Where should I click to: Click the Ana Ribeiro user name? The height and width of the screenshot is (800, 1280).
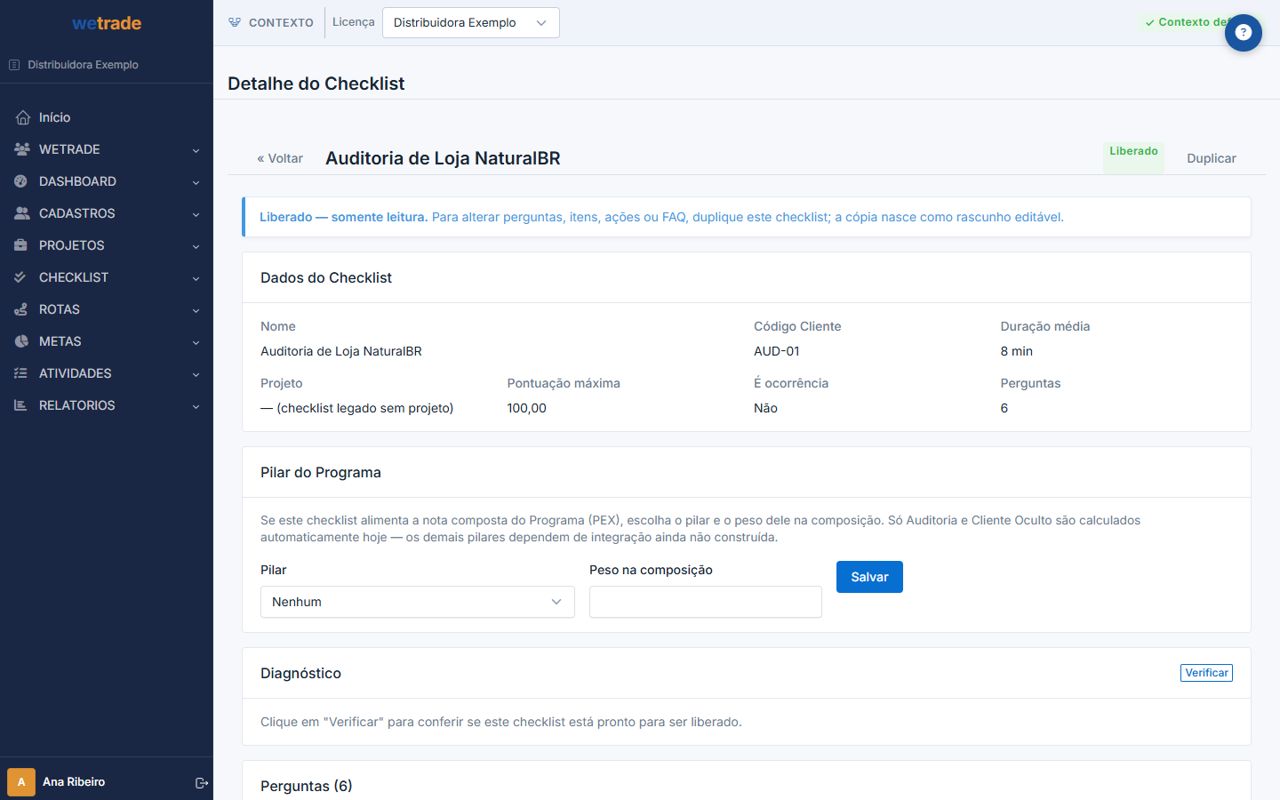(74, 782)
